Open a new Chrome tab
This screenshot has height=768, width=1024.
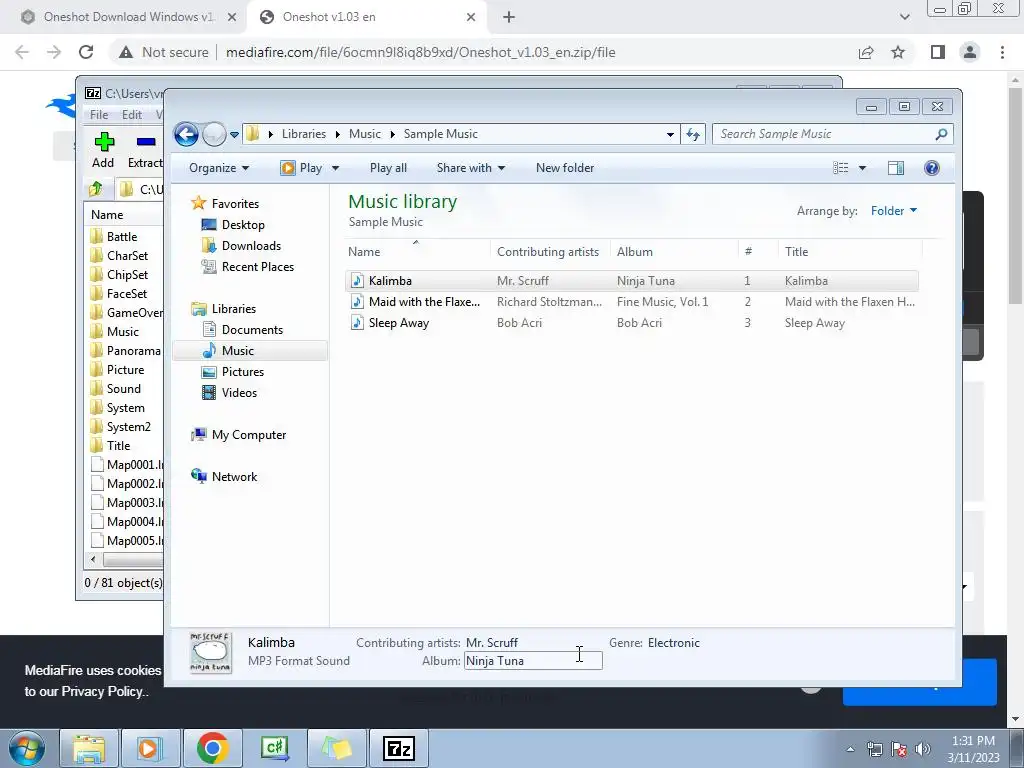pyautogui.click(x=509, y=17)
